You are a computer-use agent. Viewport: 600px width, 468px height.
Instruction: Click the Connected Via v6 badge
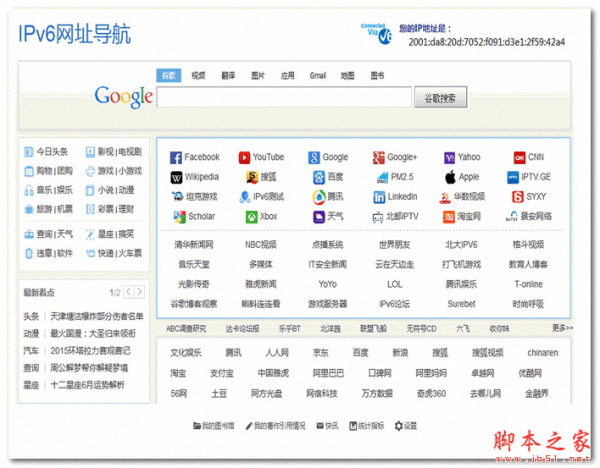377,33
